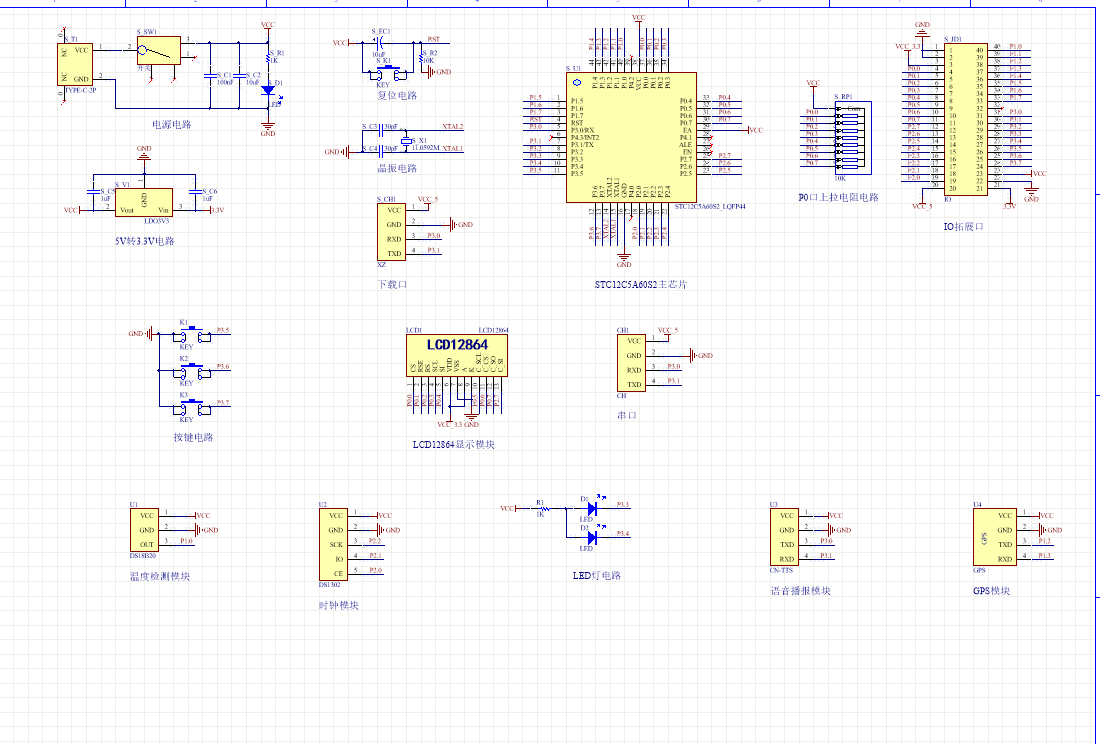Select the DS18B20 temperature sensor U1
The image size is (1100, 744).
click(x=144, y=528)
